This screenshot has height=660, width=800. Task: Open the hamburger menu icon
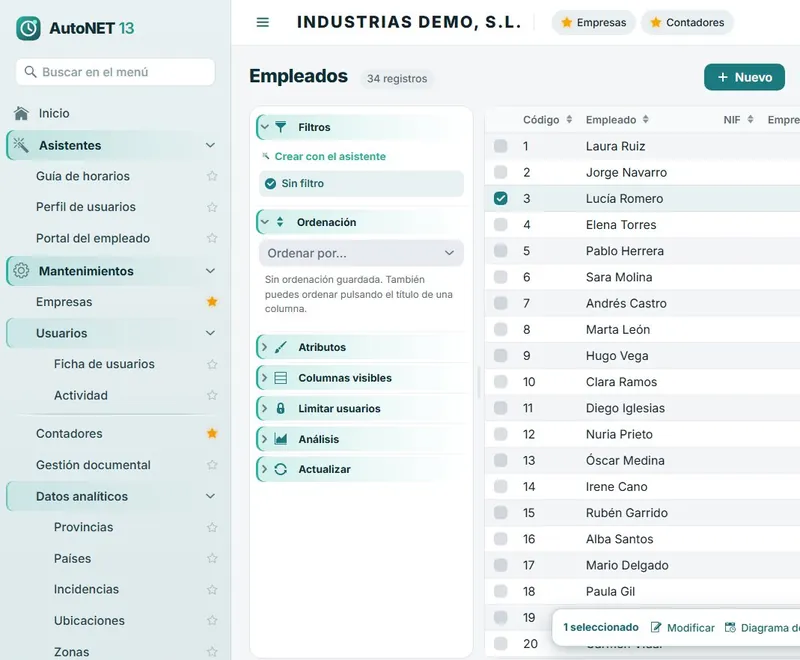pos(262,22)
